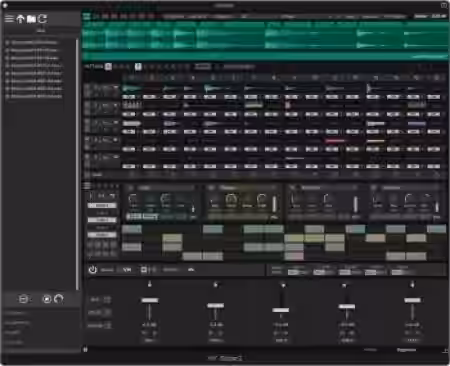450x366 pixels.
Task: Click the file browser vertical scrollbar
Action: pos(77,165)
